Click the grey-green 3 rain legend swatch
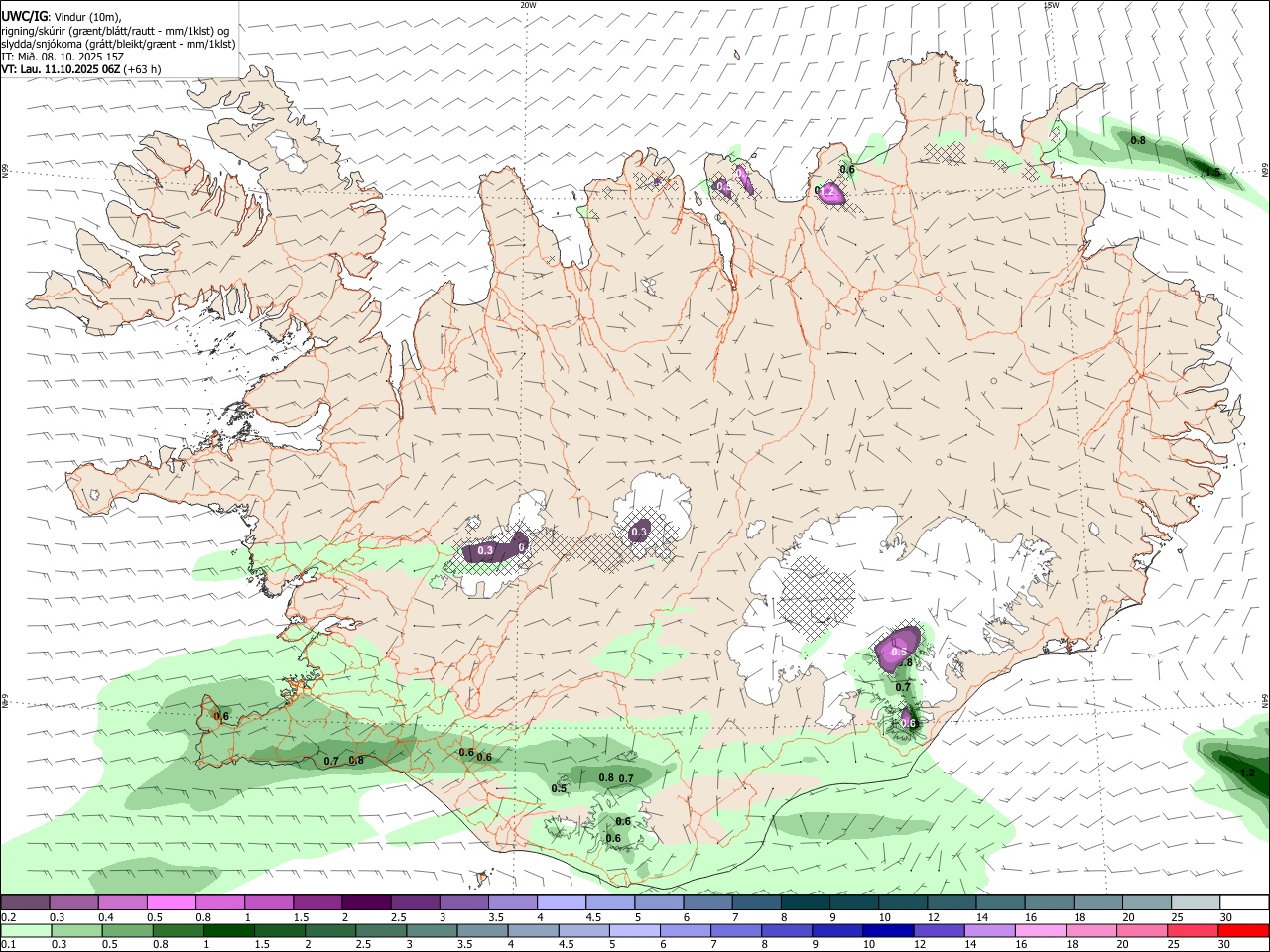The image size is (1270, 952). (x=433, y=930)
